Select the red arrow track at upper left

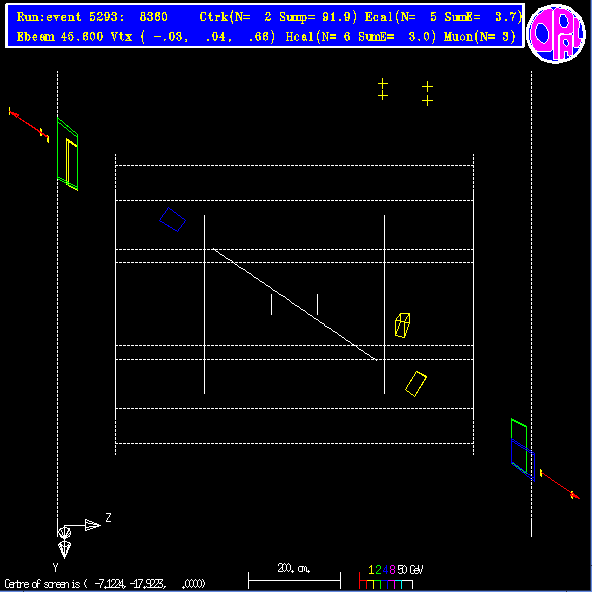pyautogui.click(x=29, y=125)
